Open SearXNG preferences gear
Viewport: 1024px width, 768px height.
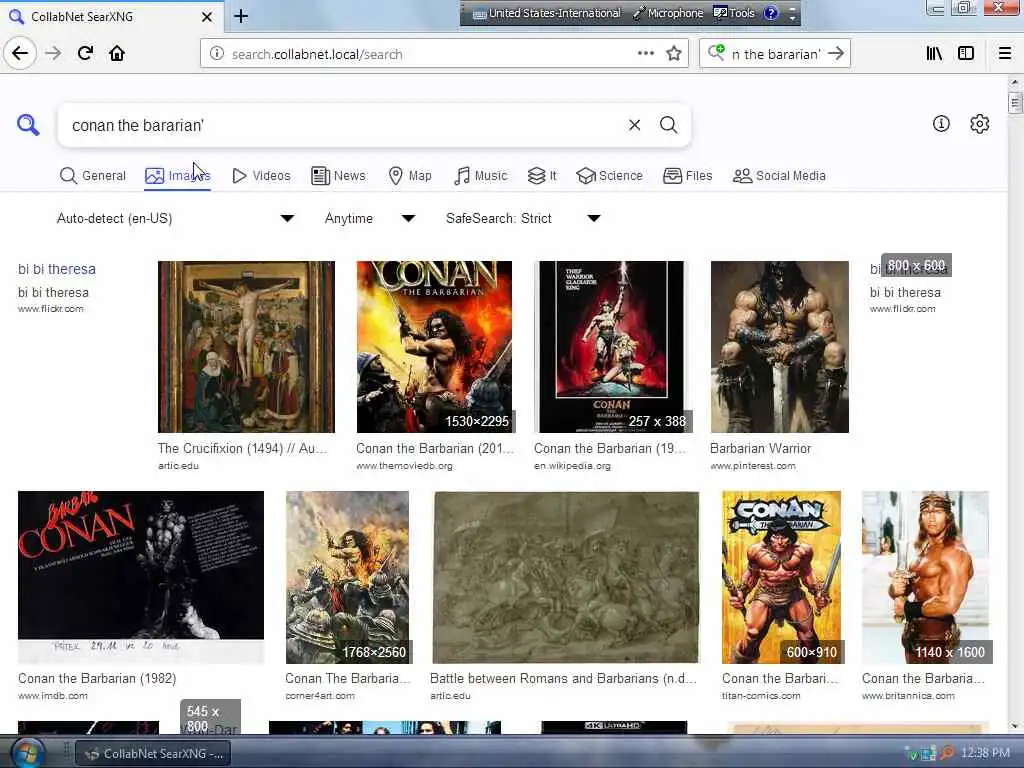980,123
